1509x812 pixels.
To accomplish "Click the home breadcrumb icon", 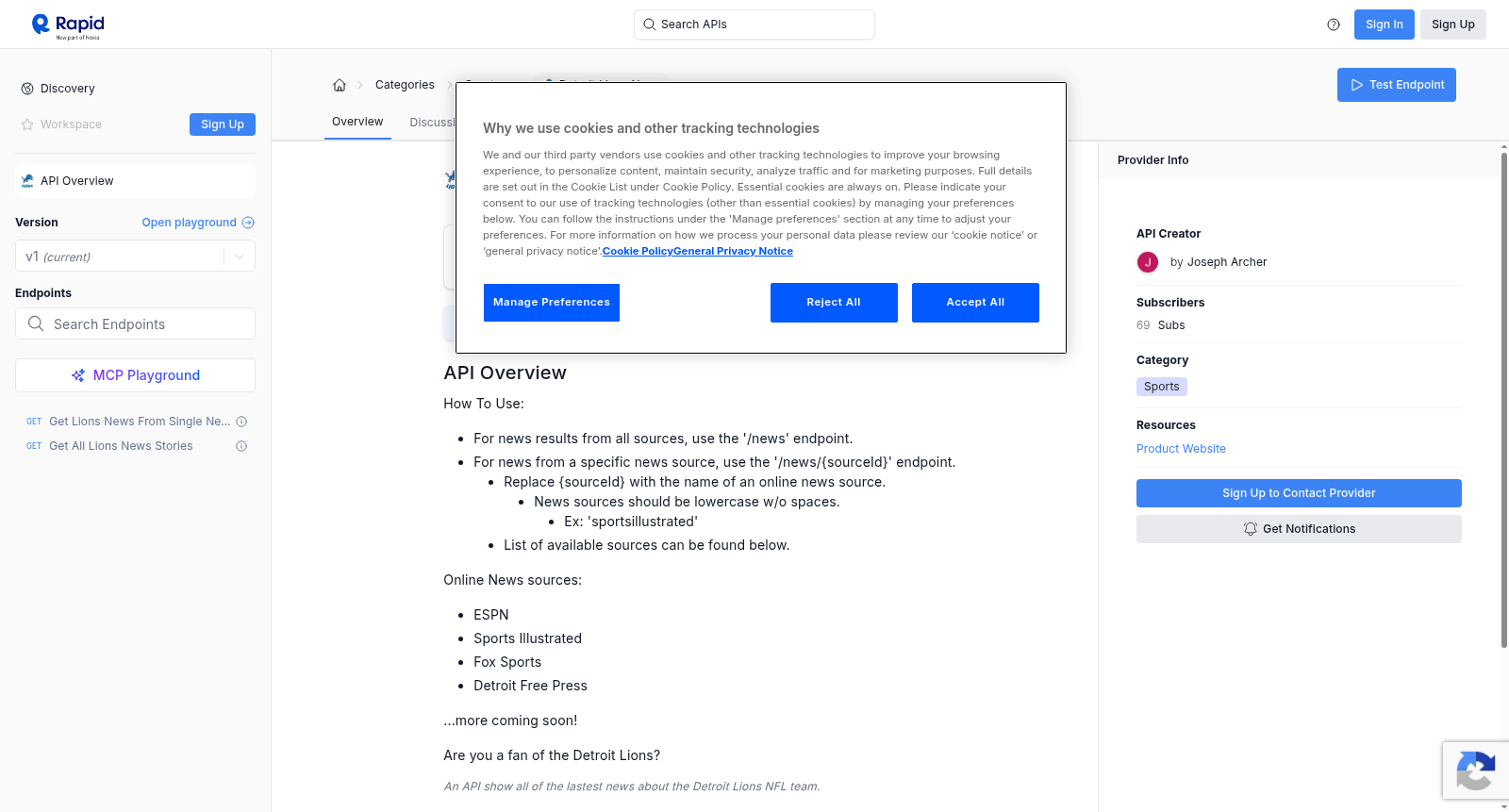I will [340, 85].
